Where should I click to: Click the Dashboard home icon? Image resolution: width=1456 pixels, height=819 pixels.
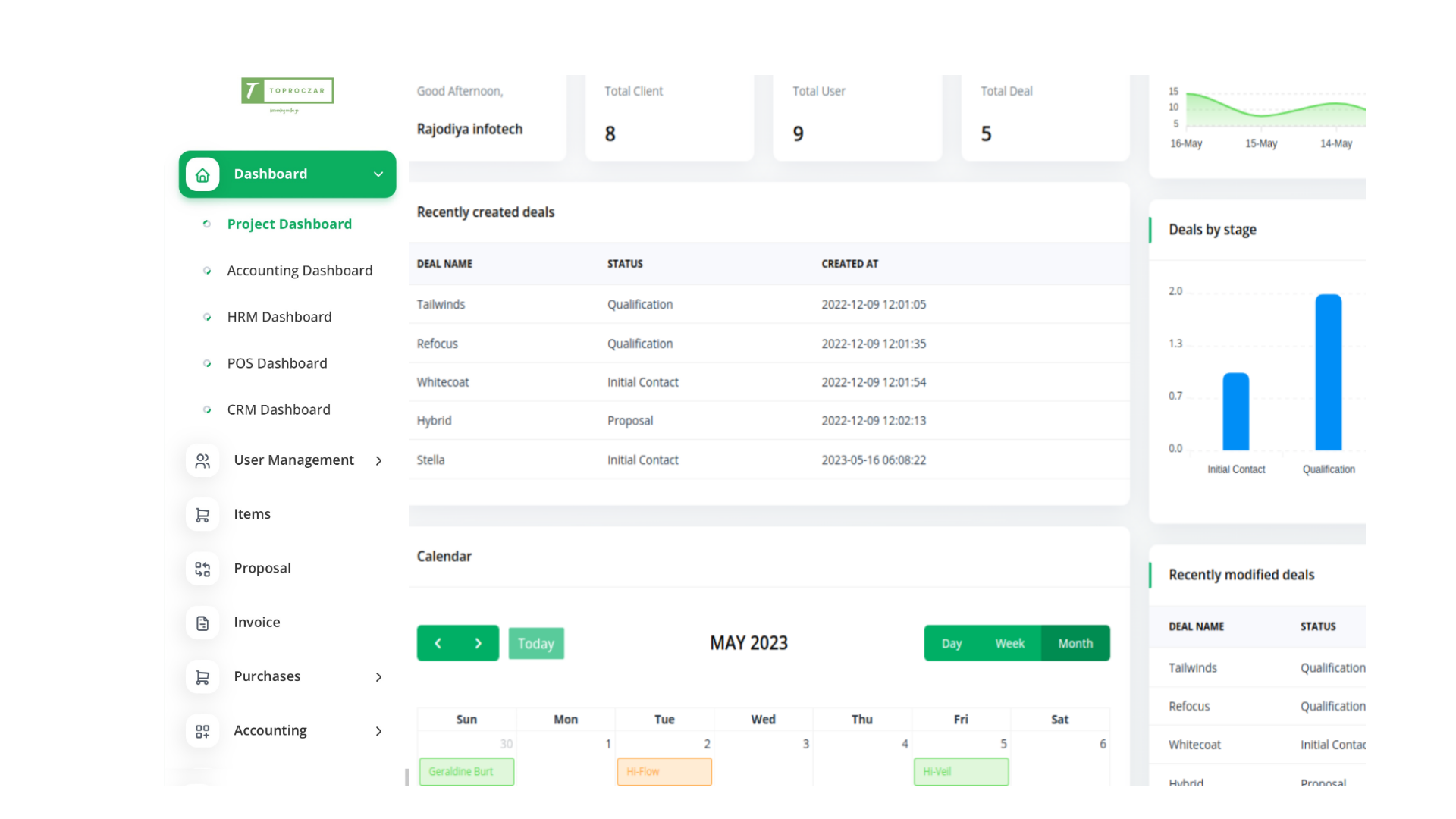click(202, 175)
